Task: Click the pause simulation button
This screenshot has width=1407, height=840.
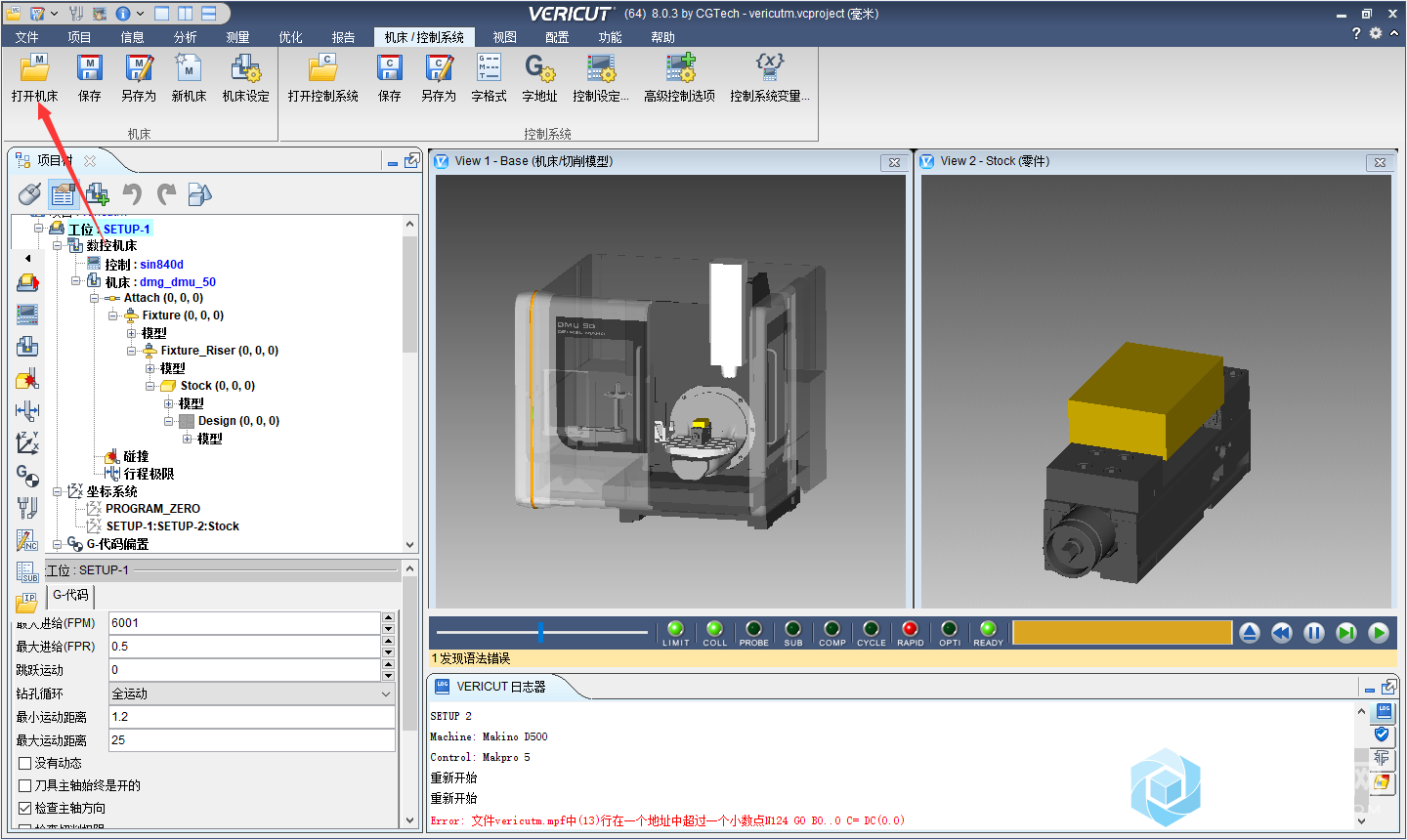Action: tap(1314, 633)
